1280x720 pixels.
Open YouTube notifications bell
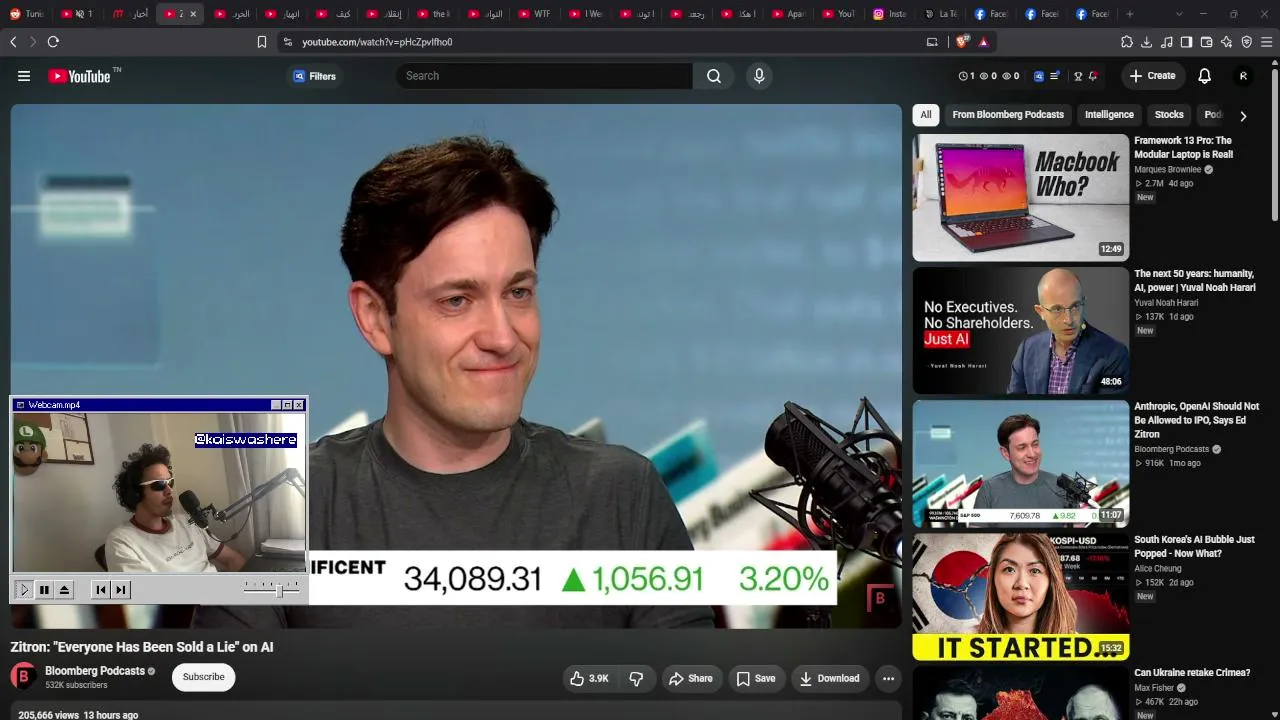(1205, 76)
